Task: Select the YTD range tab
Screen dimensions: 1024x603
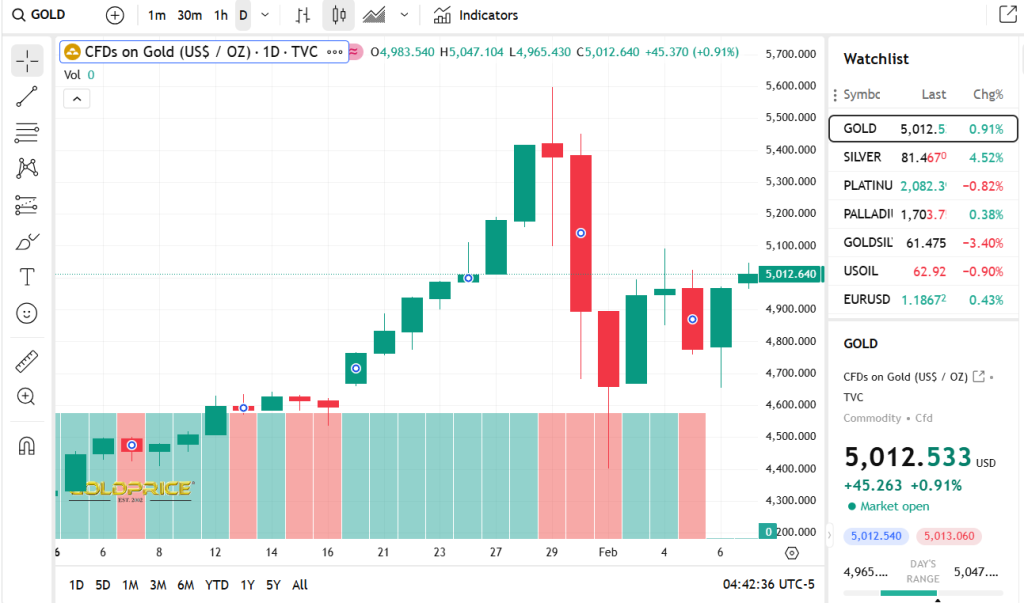Action: click(x=217, y=585)
